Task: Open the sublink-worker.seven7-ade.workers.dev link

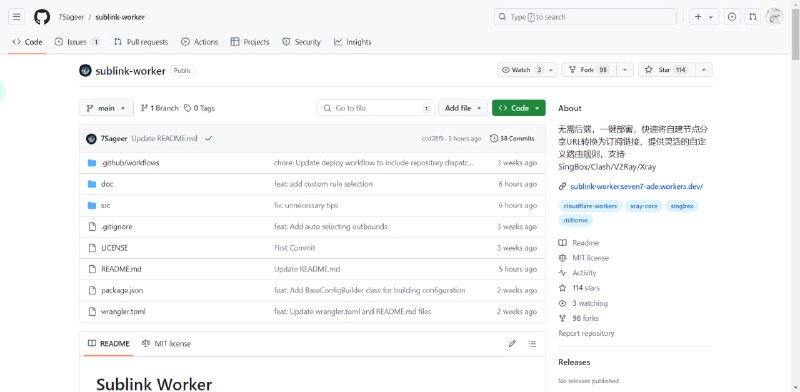Action: pos(636,186)
